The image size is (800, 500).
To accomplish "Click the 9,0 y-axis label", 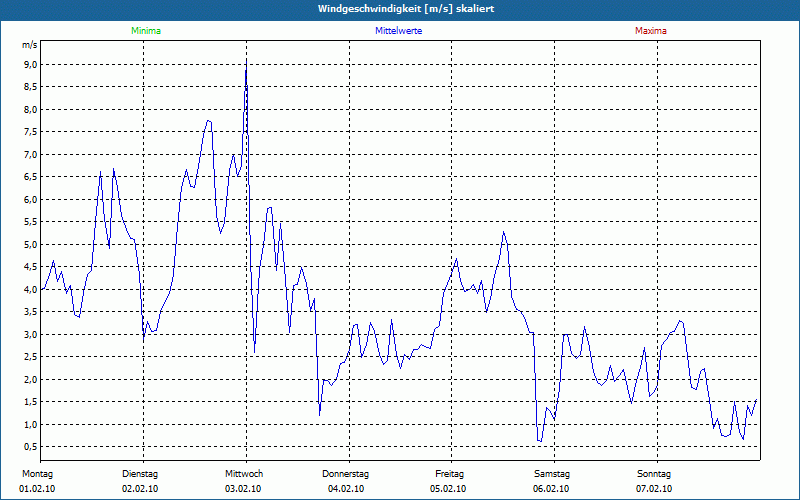I will (x=31, y=64).
